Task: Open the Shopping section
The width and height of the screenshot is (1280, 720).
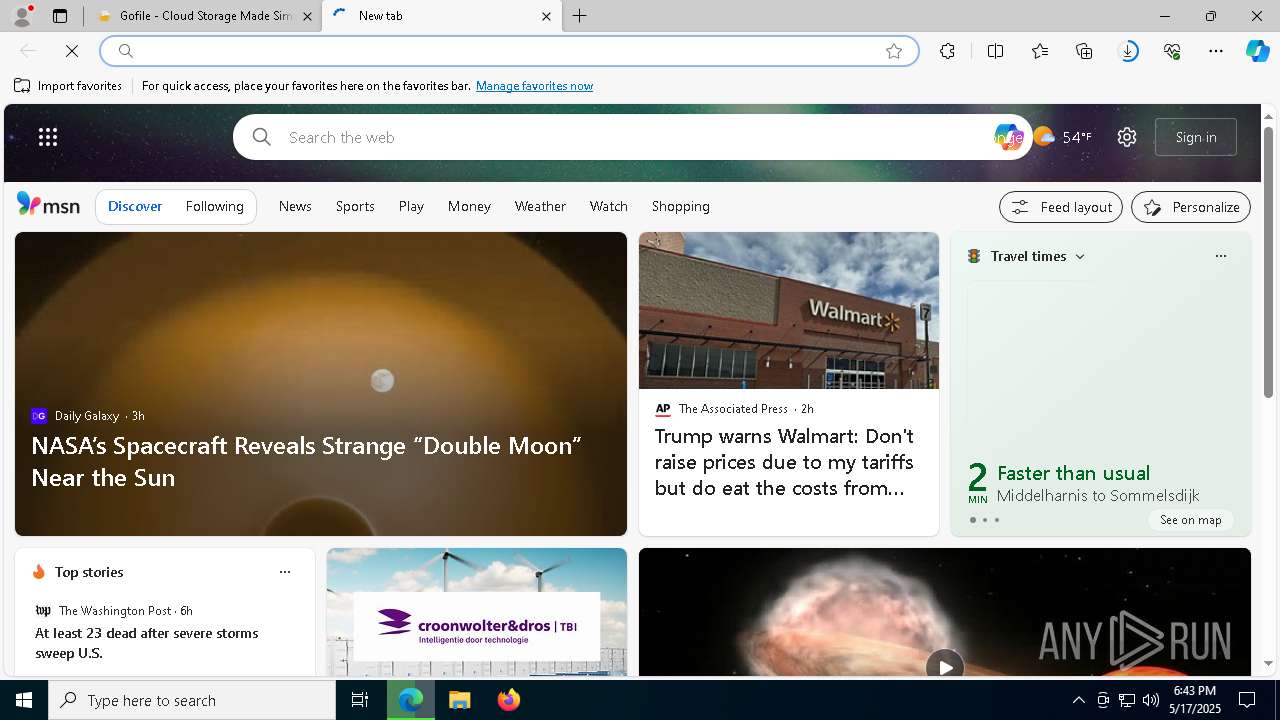Action: [x=681, y=206]
